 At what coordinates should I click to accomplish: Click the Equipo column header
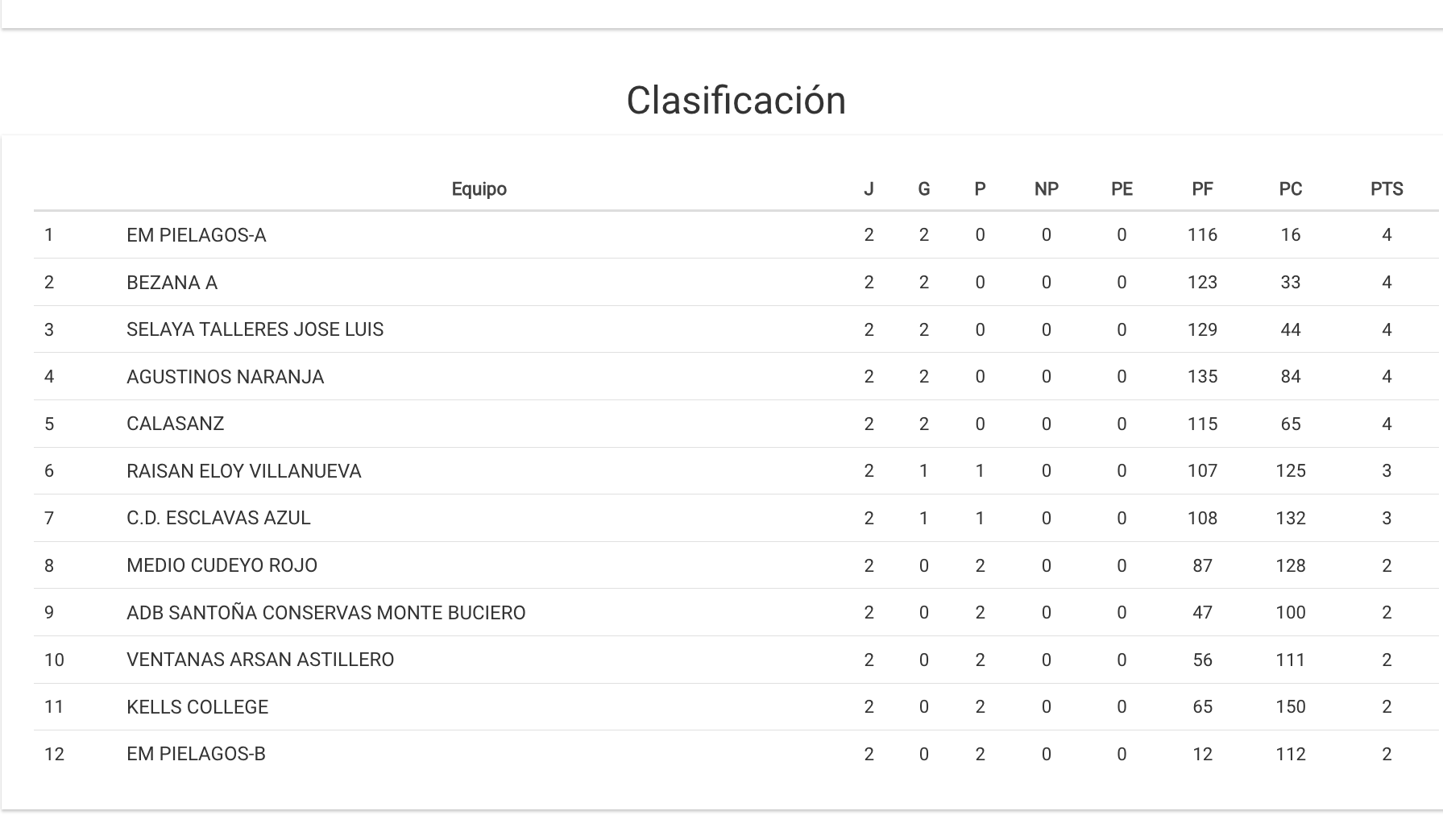click(479, 189)
